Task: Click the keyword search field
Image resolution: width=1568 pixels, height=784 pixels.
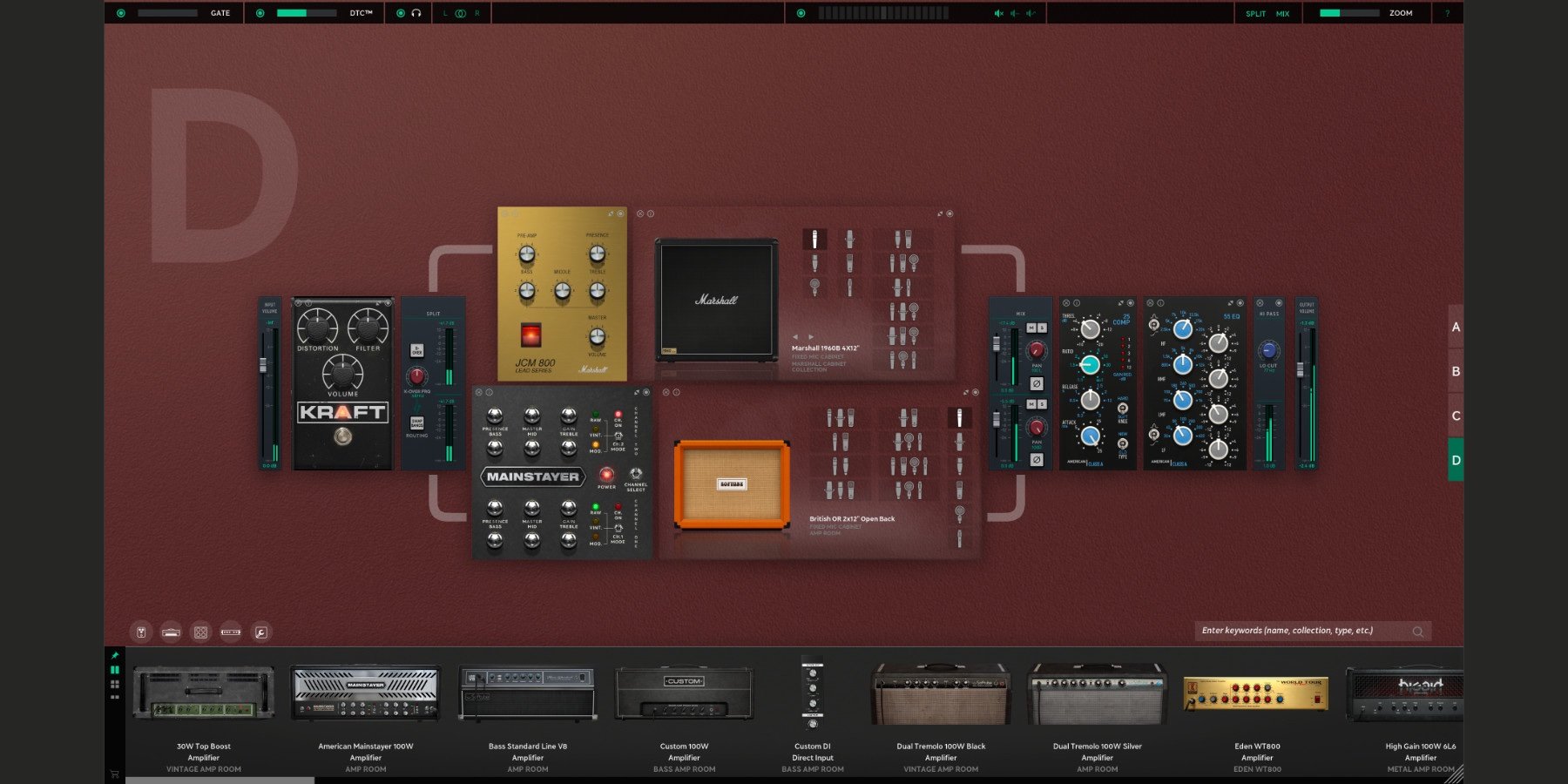Action: [x=1302, y=631]
